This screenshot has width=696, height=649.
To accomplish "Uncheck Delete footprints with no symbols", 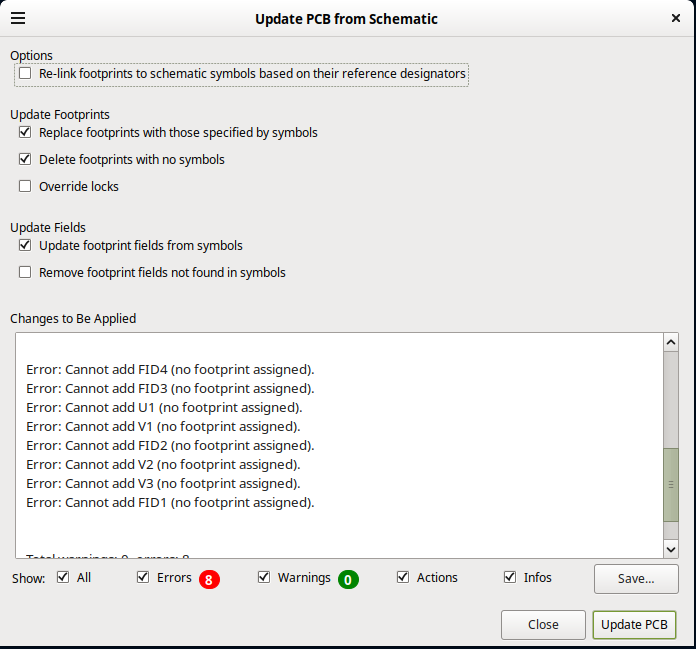I will point(25,159).
